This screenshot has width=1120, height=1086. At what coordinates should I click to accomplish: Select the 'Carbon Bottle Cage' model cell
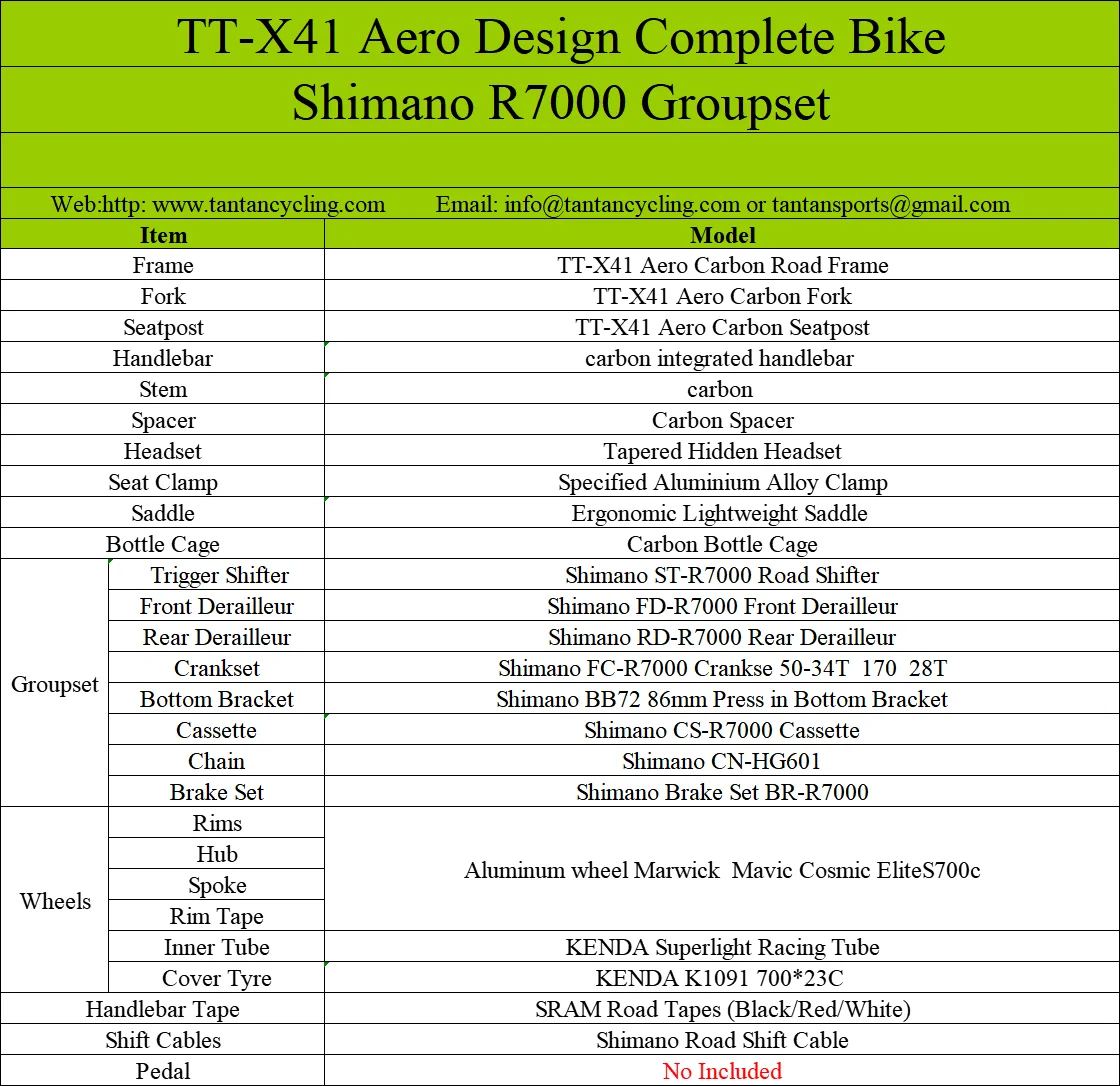(722, 544)
